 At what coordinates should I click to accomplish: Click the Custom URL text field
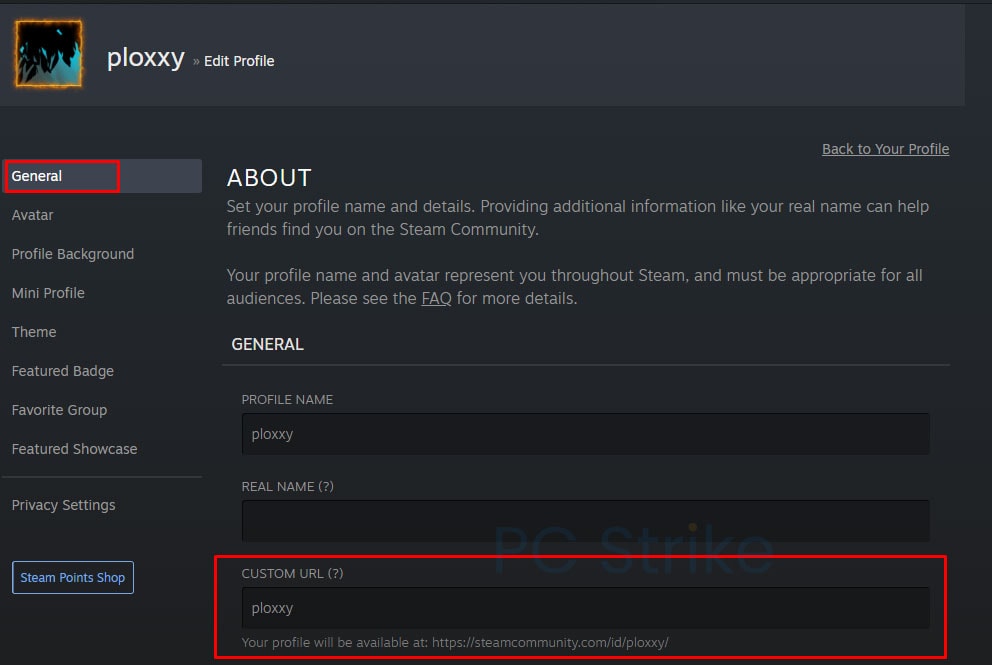pos(585,608)
